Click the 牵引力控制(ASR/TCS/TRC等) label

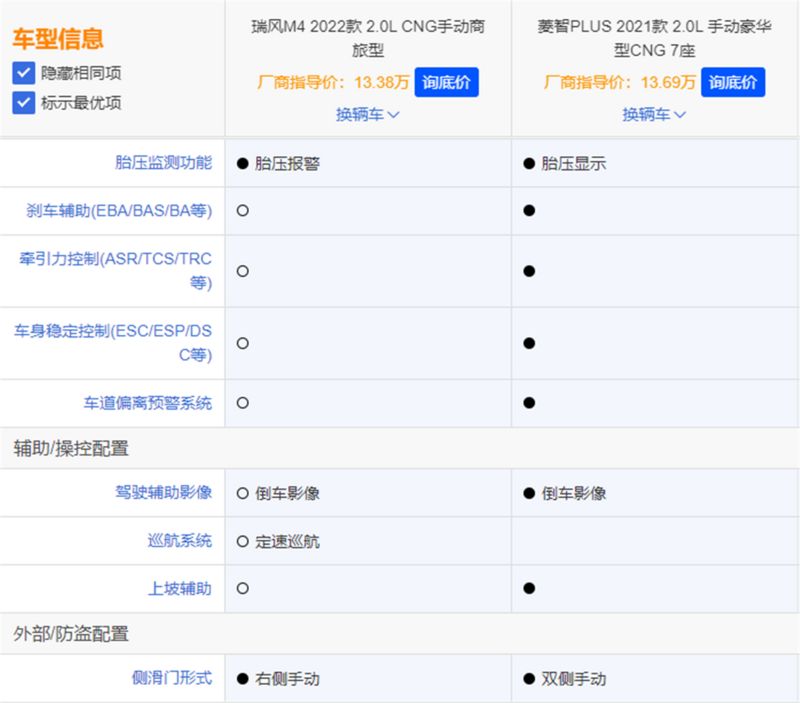115,271
